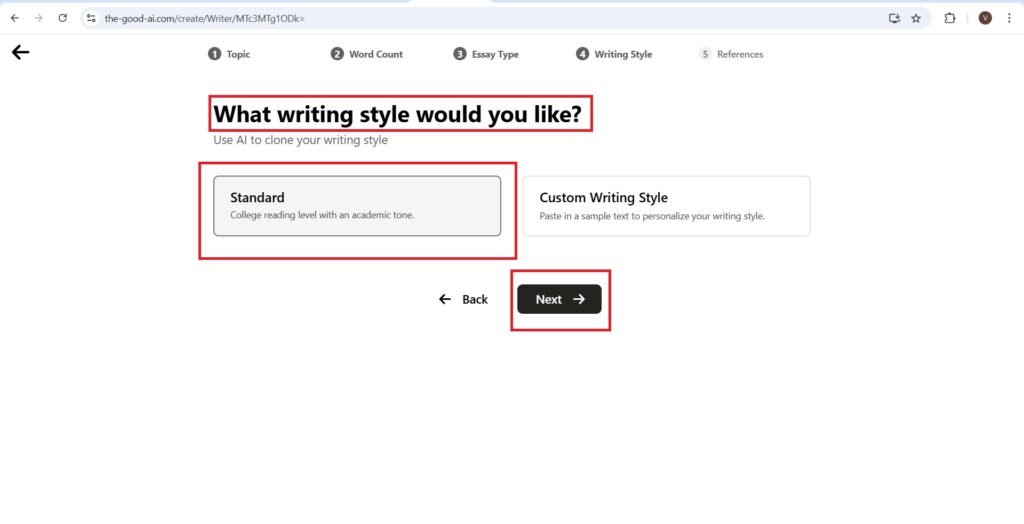This screenshot has width=1024, height=524.
Task: Open site information icon in address bar
Action: [x=91, y=18]
